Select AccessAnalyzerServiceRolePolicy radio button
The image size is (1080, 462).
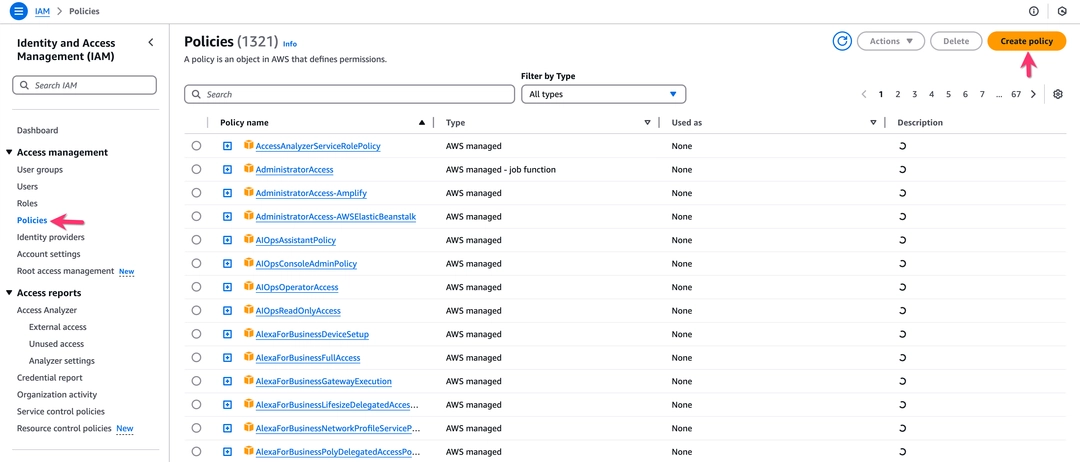pyautogui.click(x=196, y=146)
